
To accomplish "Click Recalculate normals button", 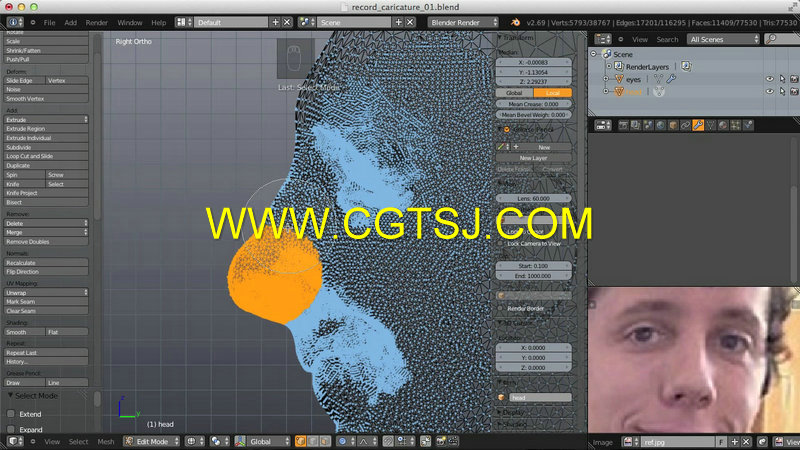I will click(x=46, y=262).
